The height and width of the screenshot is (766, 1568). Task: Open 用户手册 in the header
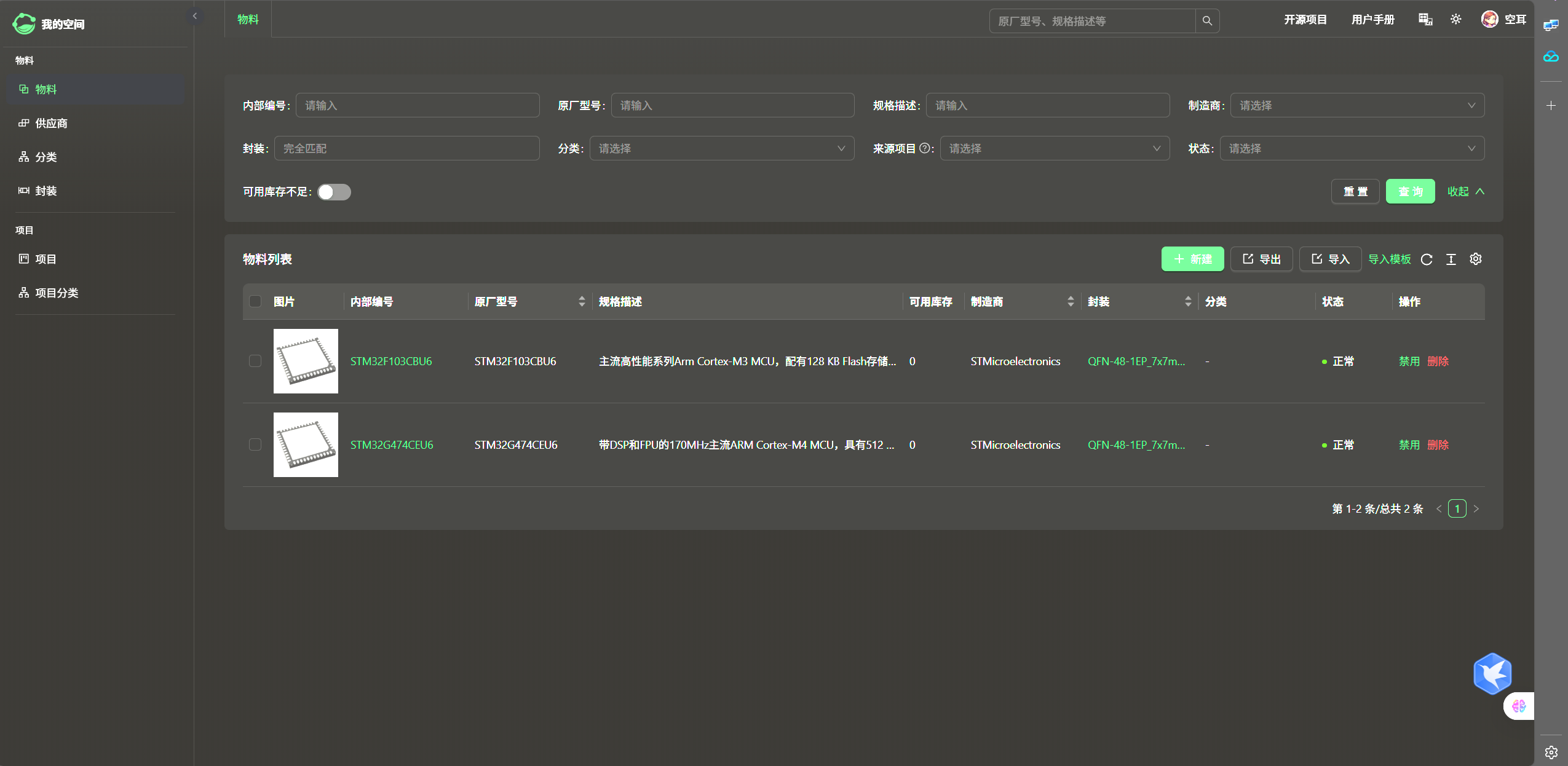coord(1373,20)
